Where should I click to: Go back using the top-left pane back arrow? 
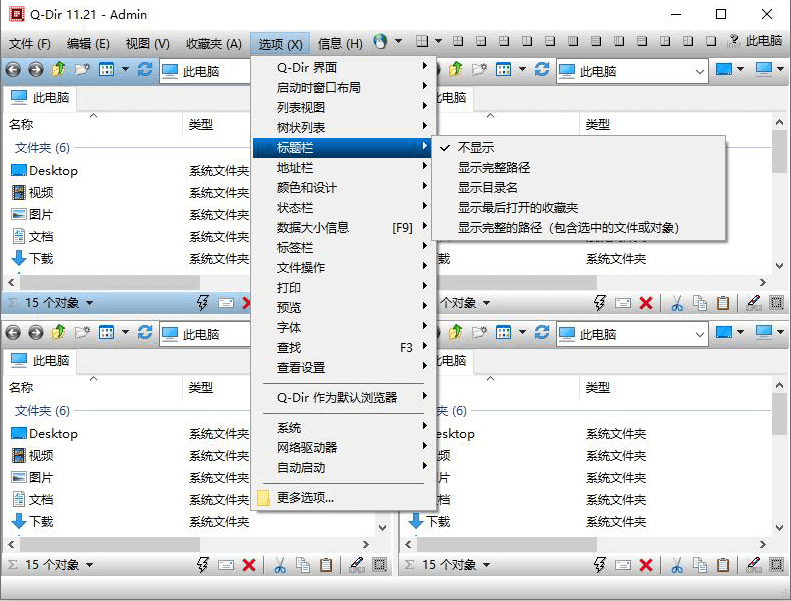13,69
